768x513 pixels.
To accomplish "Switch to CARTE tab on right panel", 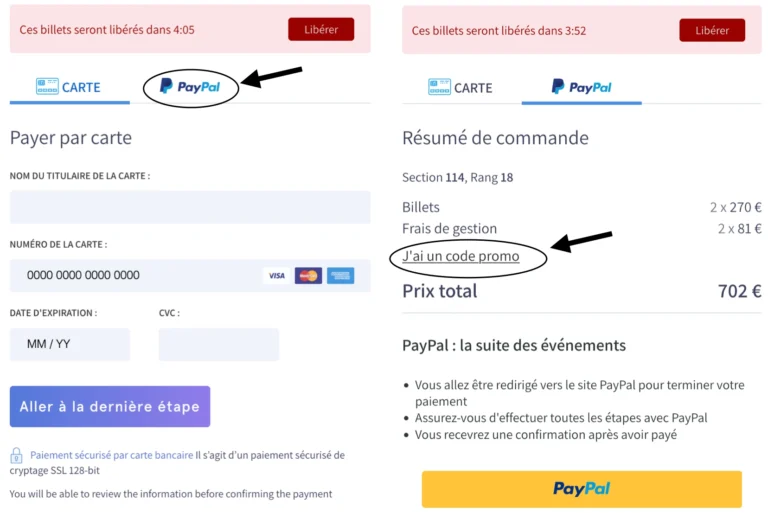I will tap(461, 87).
